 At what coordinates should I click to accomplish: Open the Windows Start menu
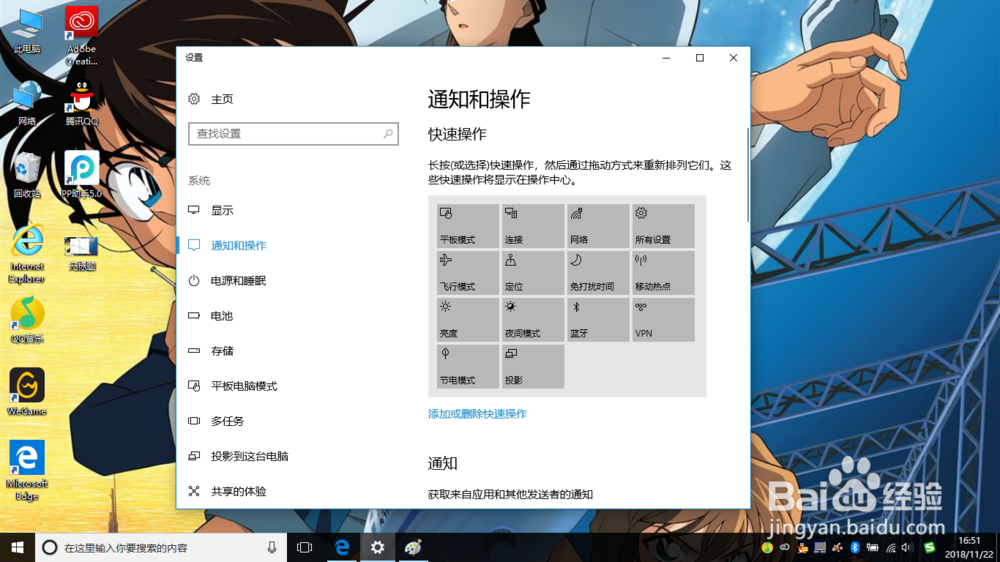point(17,547)
